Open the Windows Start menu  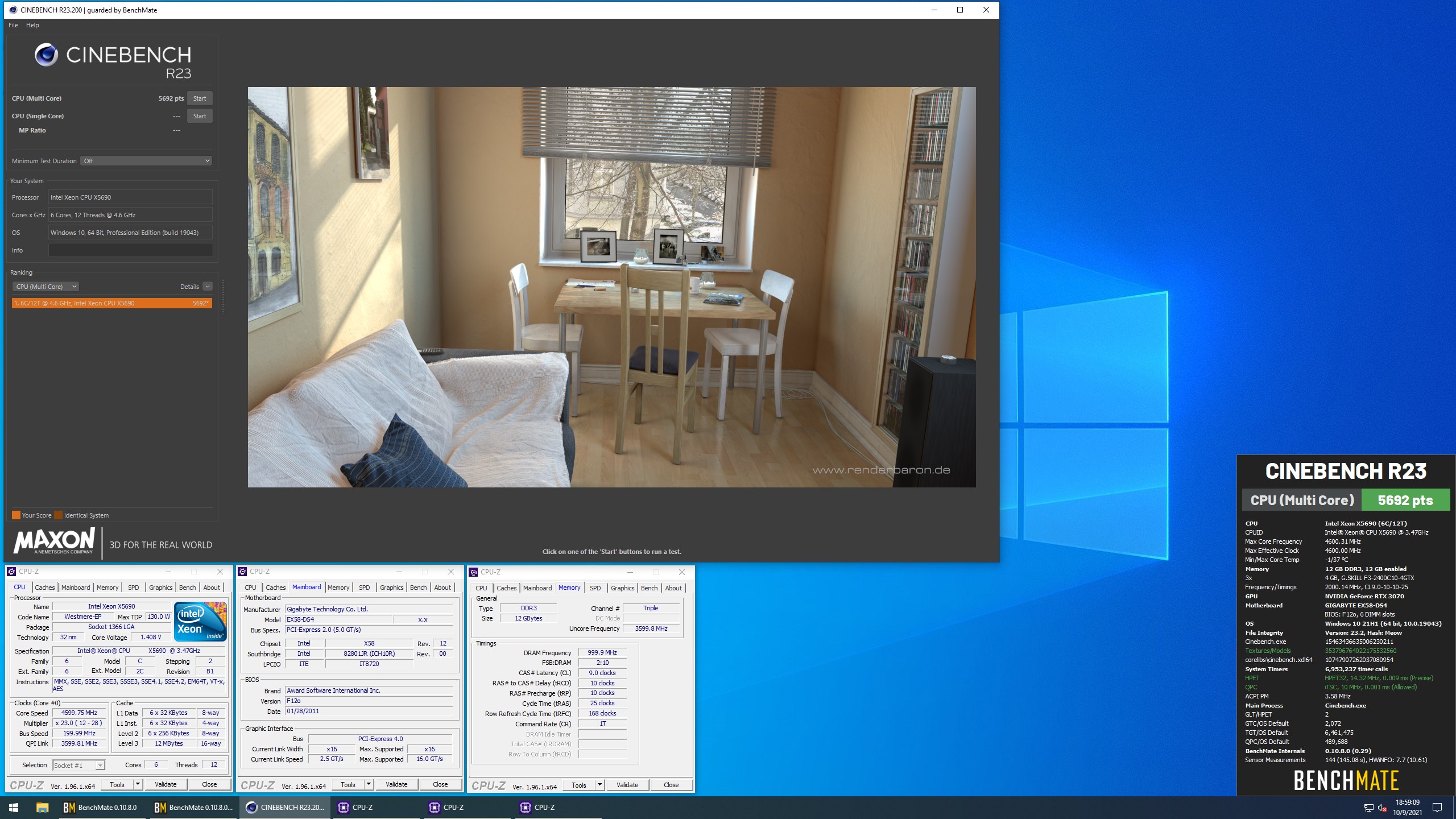[14, 807]
